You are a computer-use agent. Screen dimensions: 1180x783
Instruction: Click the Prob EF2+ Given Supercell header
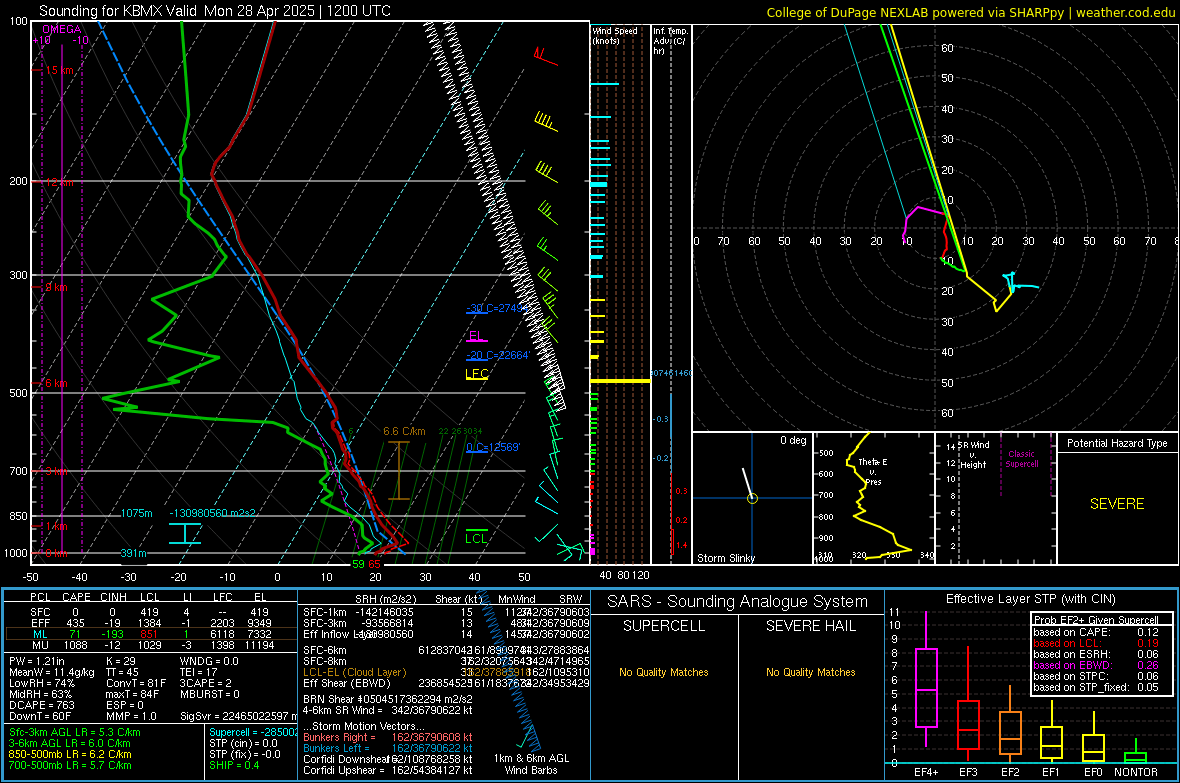pos(1096,620)
